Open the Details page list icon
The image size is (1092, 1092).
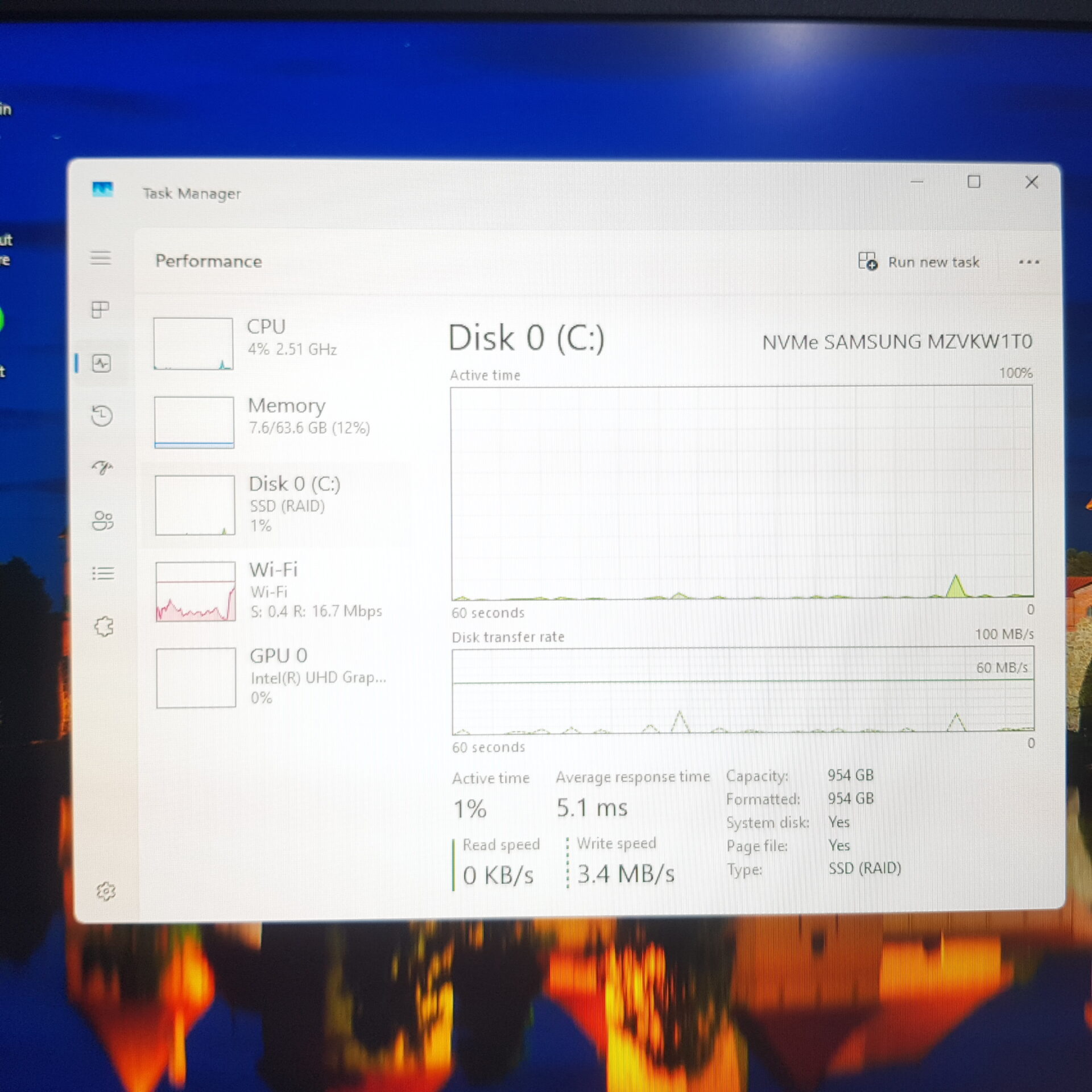[104, 573]
